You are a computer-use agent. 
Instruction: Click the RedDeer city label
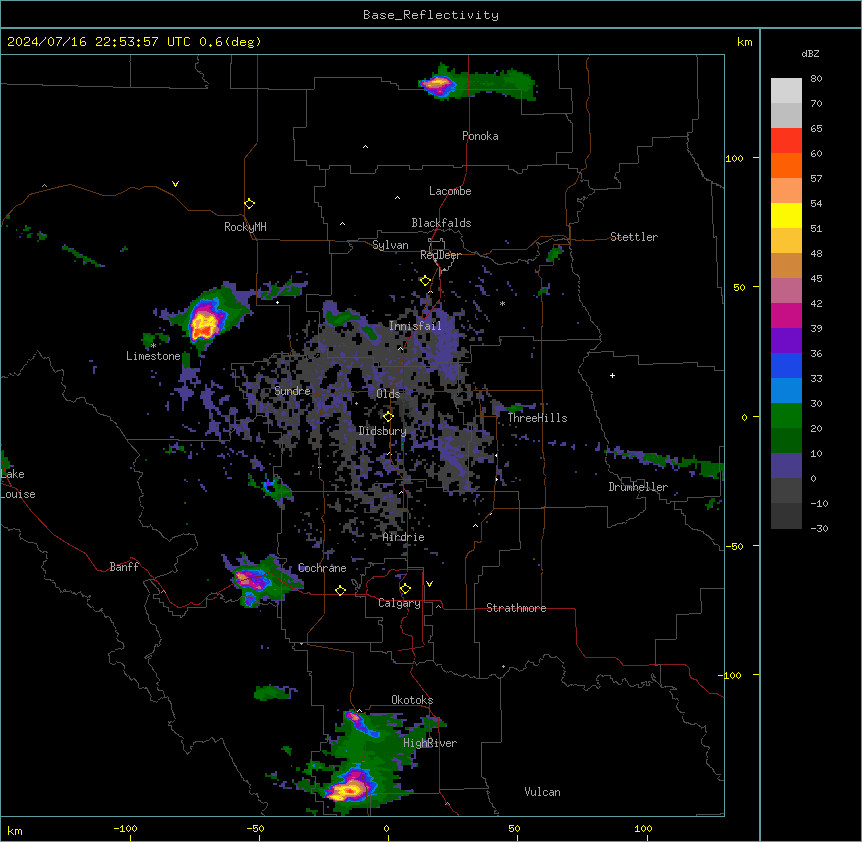[x=440, y=255]
